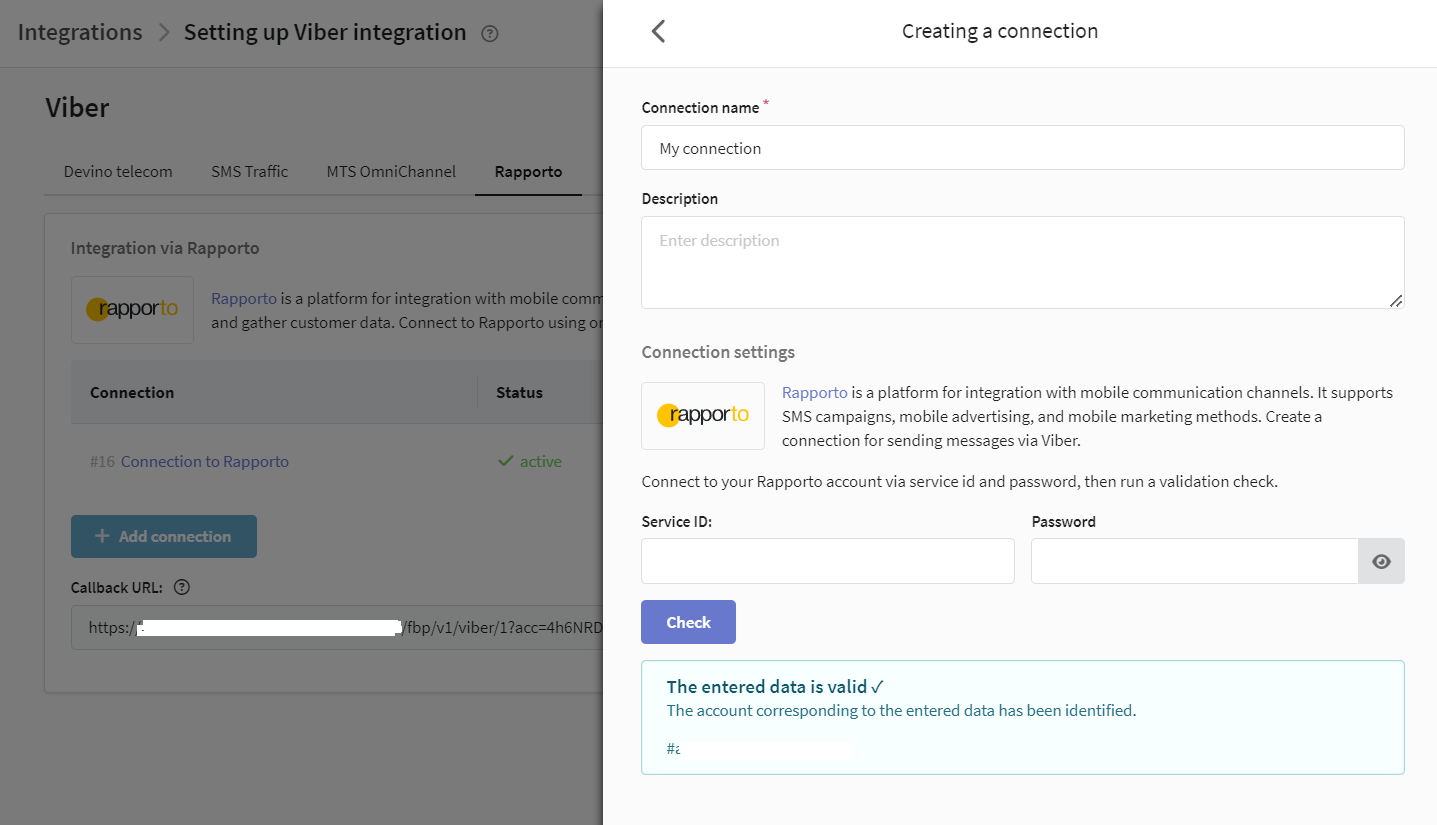Click 'The account corresponding' confirmation text
1437x825 pixels.
coord(901,711)
